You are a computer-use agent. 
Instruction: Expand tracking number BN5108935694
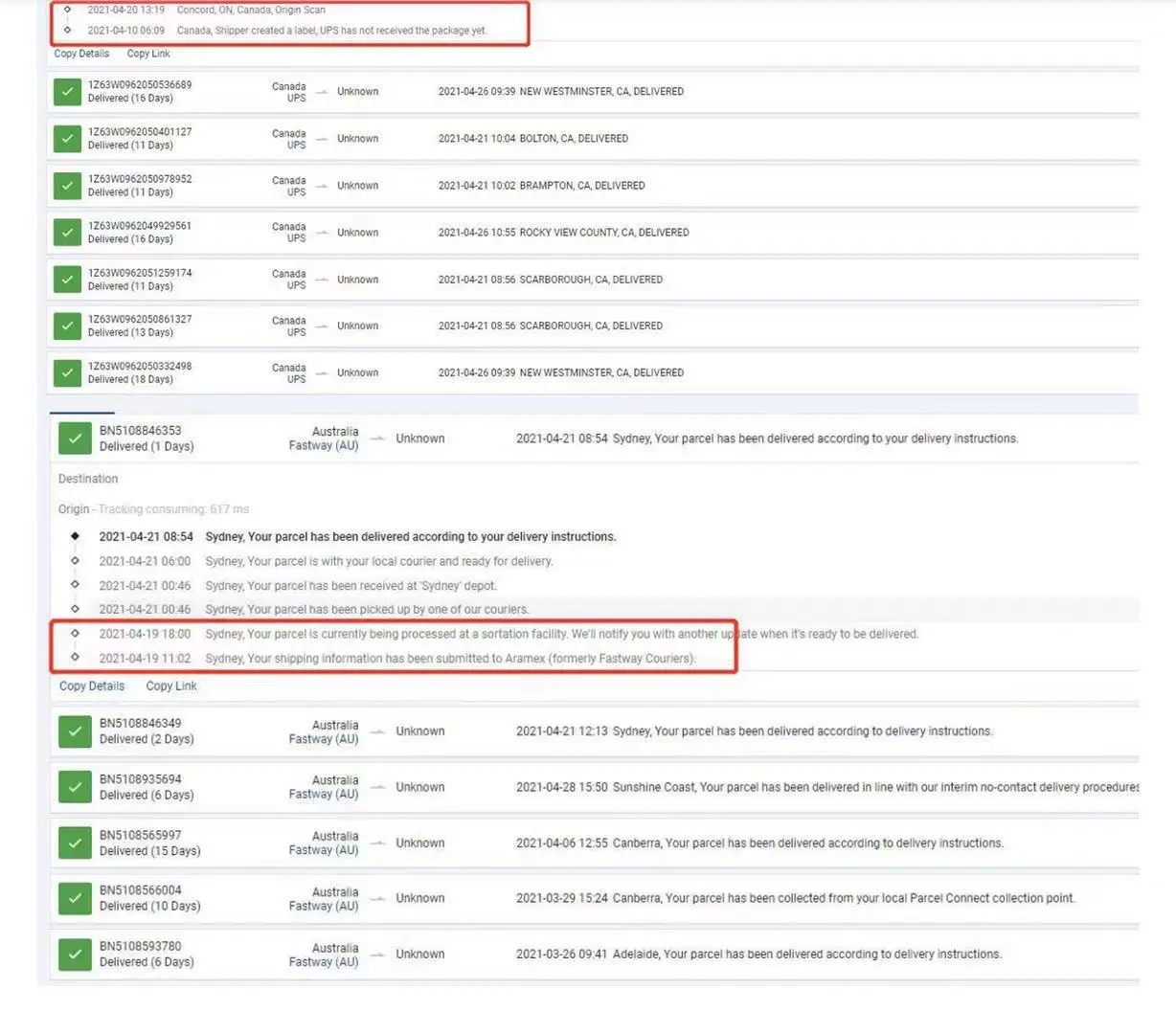[141, 778]
